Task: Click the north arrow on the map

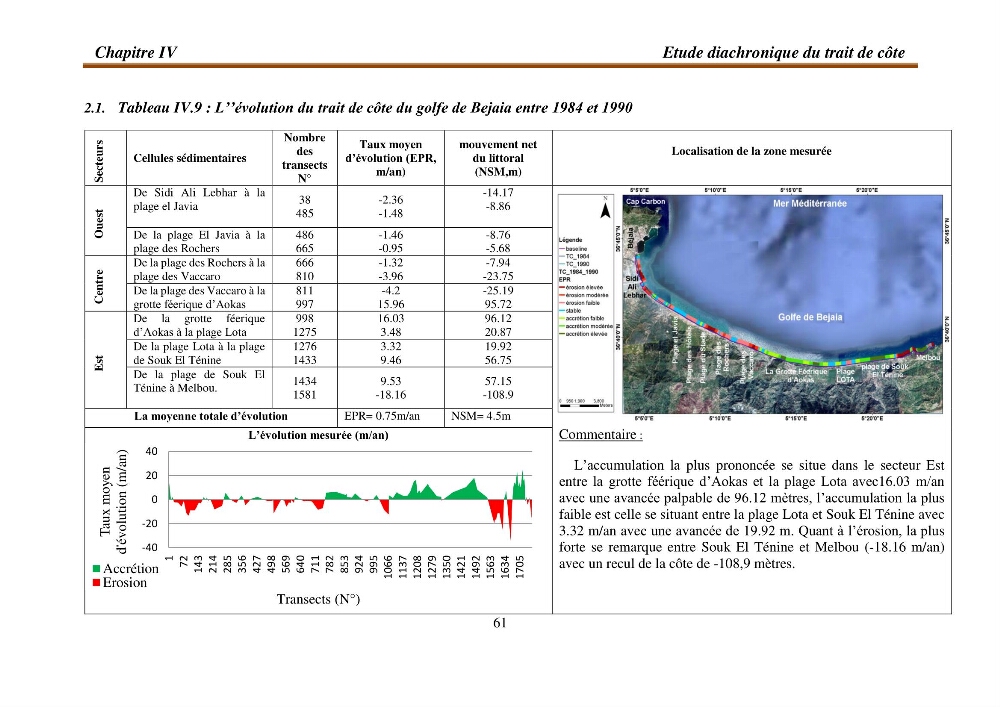Action: 605,208
